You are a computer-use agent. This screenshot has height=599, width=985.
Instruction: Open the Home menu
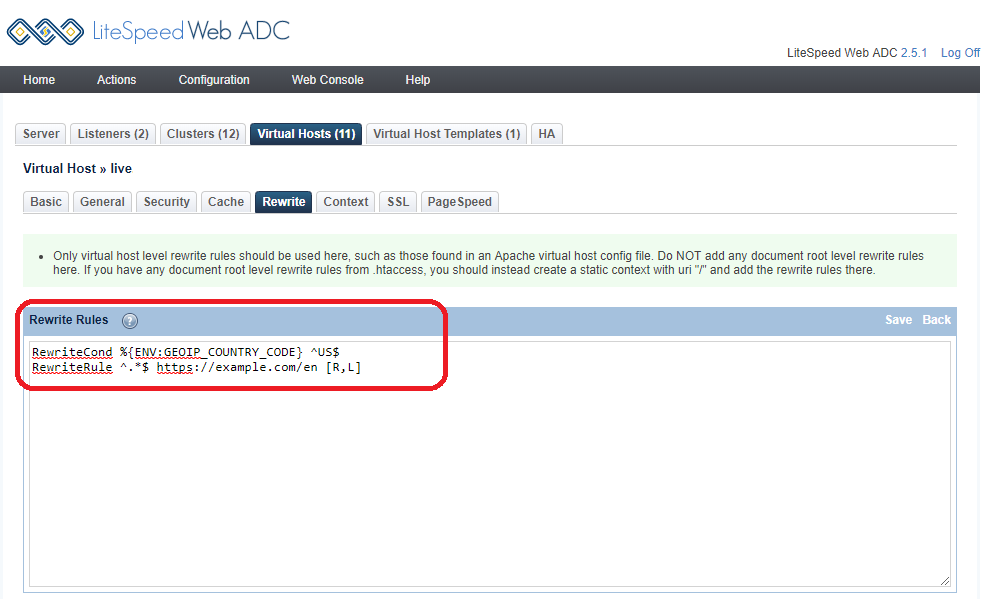pos(39,80)
